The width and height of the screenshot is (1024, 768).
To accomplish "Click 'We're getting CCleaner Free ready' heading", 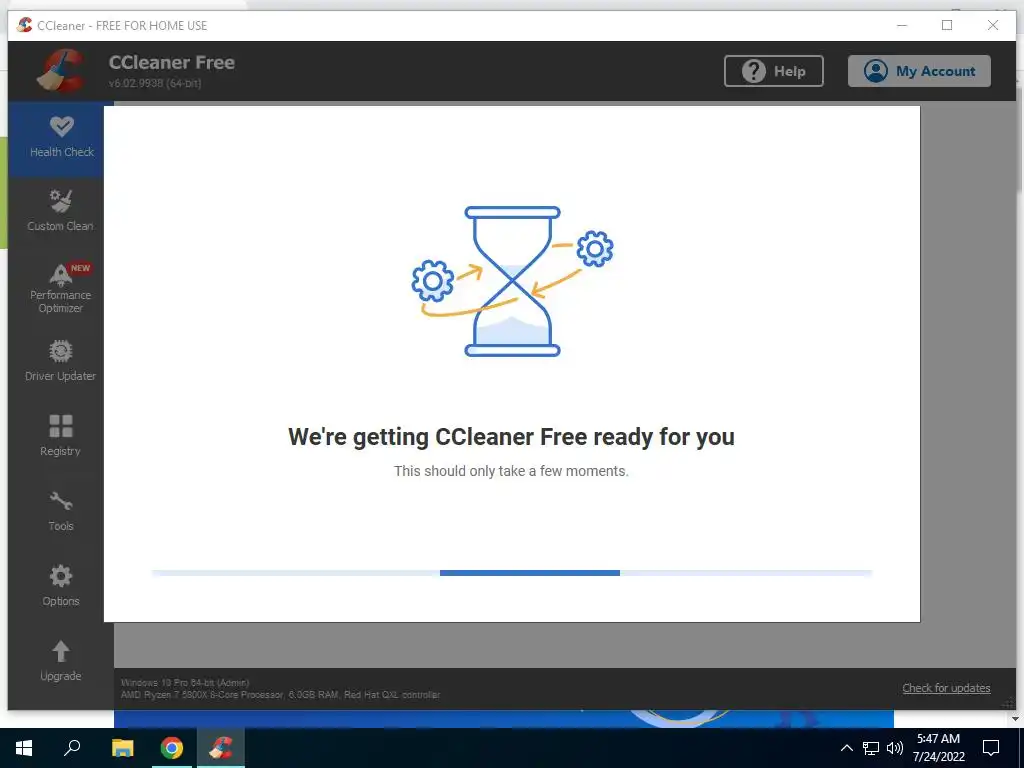I will 511,436.
